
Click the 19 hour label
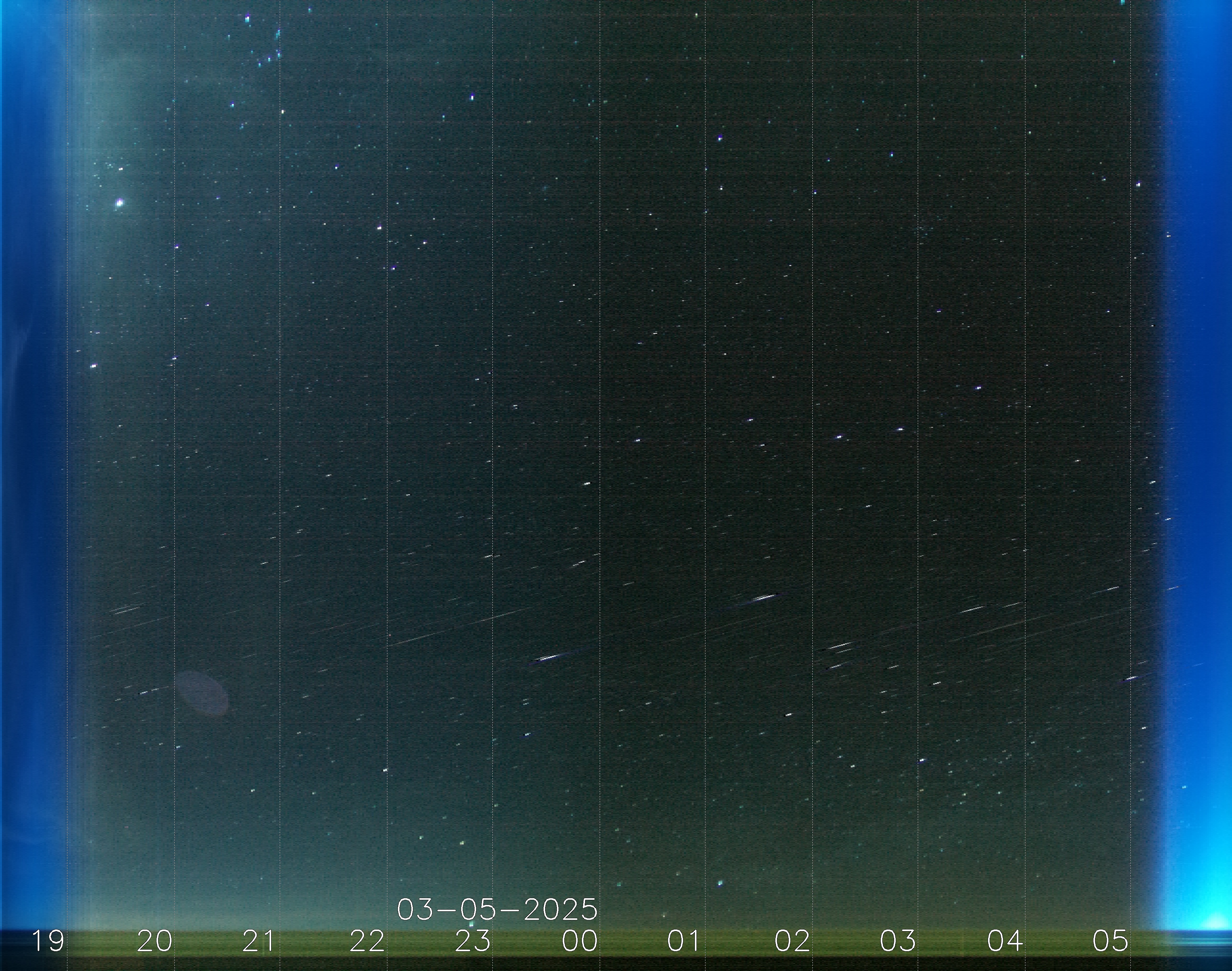pos(48,941)
